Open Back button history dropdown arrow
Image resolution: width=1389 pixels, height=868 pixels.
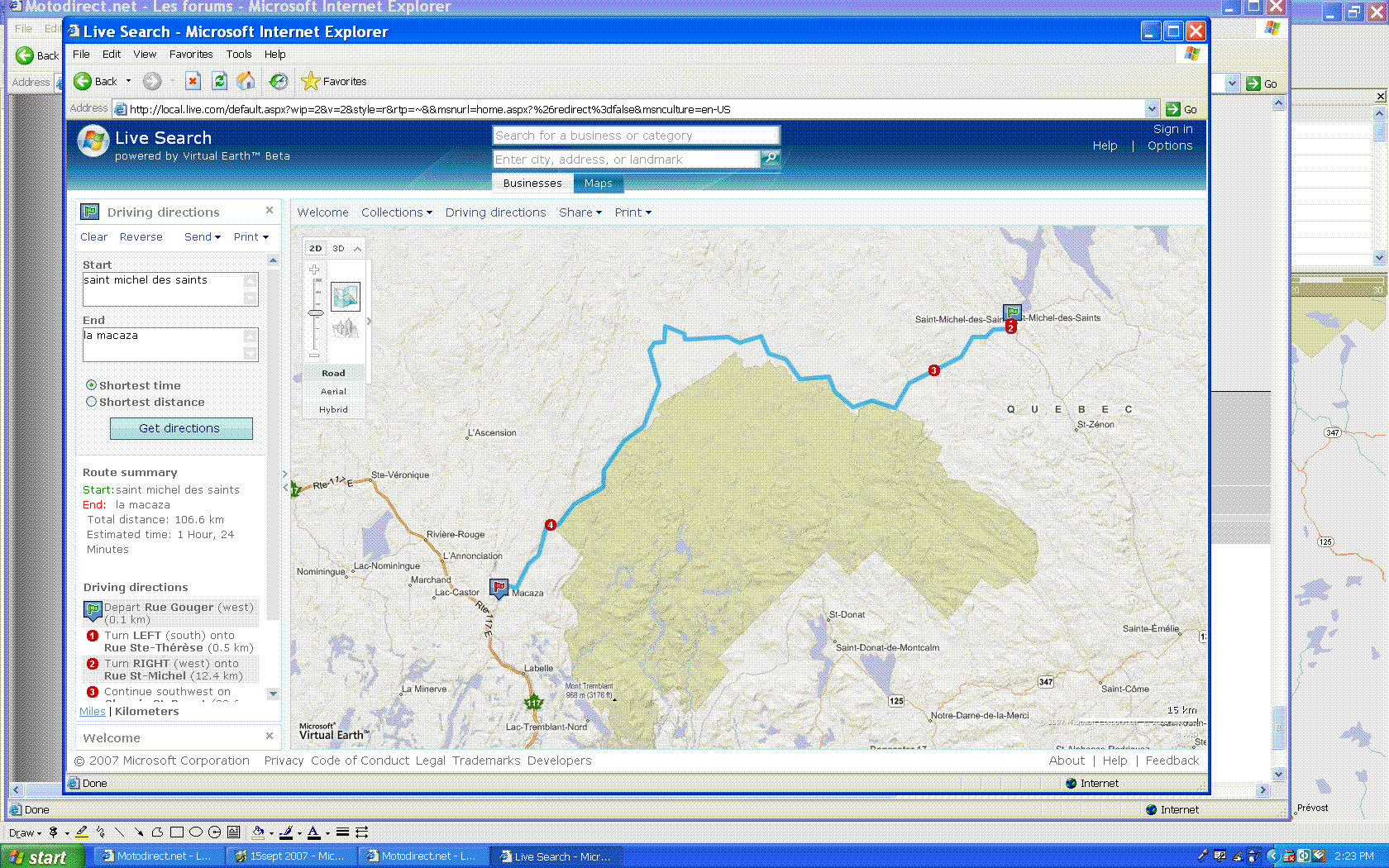pyautogui.click(x=128, y=81)
